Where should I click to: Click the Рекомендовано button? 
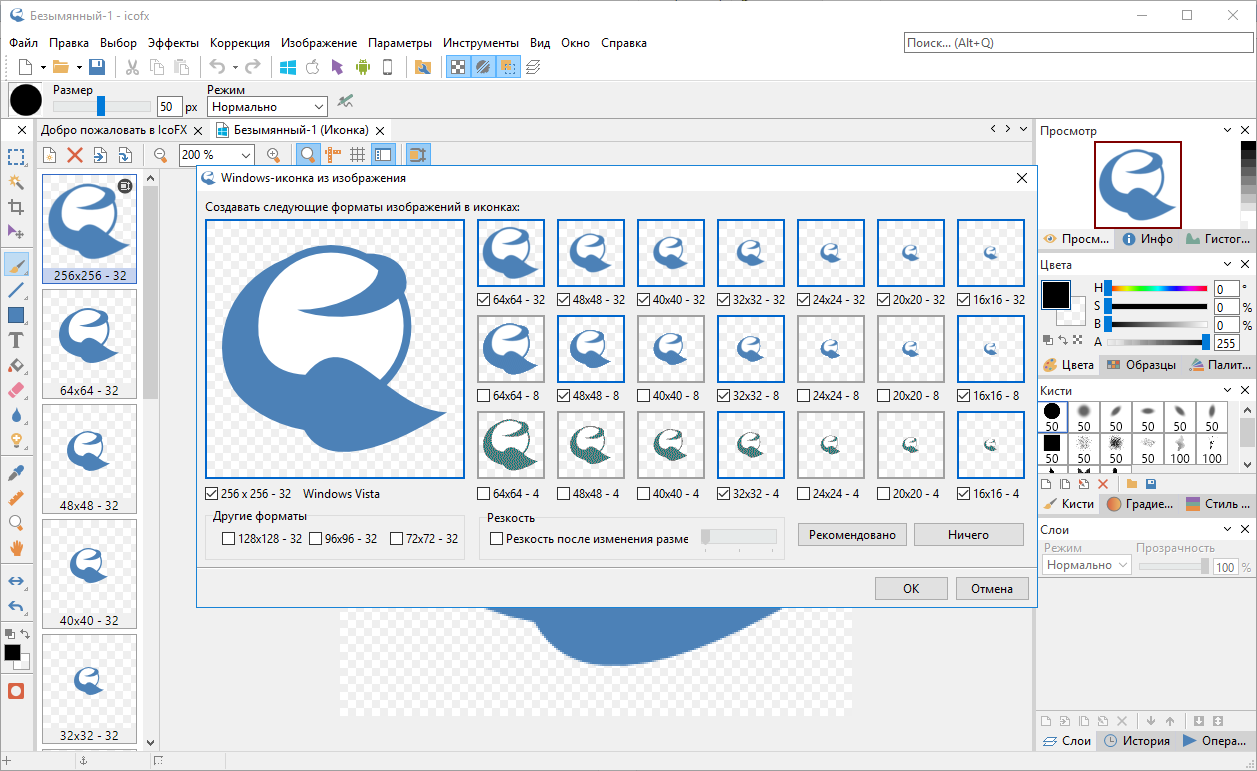(853, 535)
